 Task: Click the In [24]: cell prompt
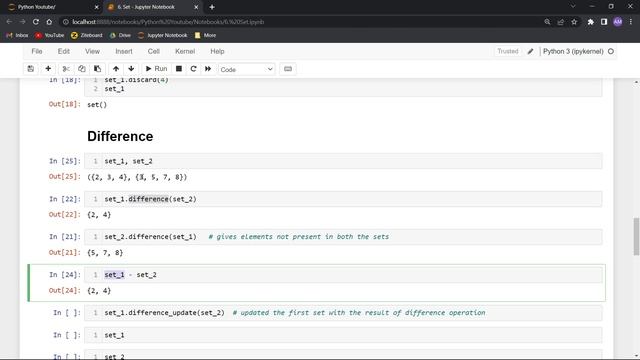pyautogui.click(x=65, y=275)
